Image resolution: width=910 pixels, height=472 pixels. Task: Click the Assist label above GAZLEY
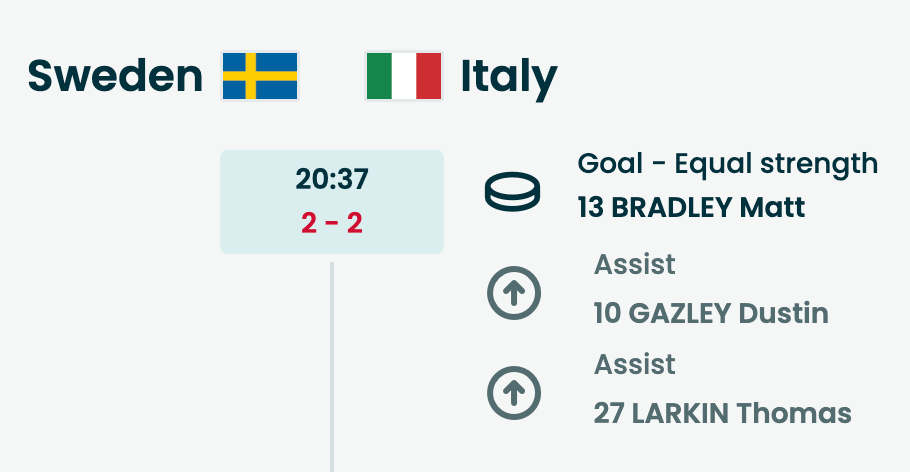pos(635,265)
